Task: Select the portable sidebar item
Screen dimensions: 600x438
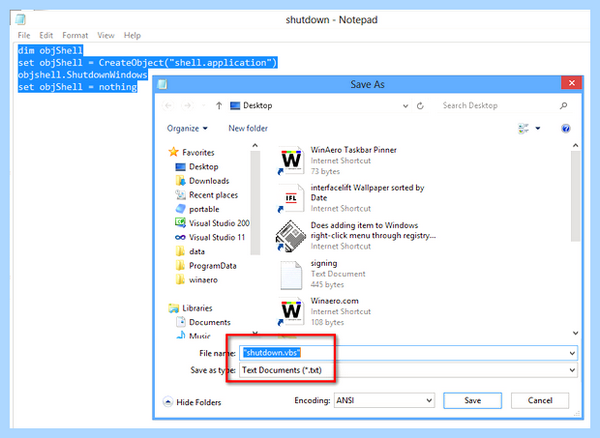Action: point(197,209)
